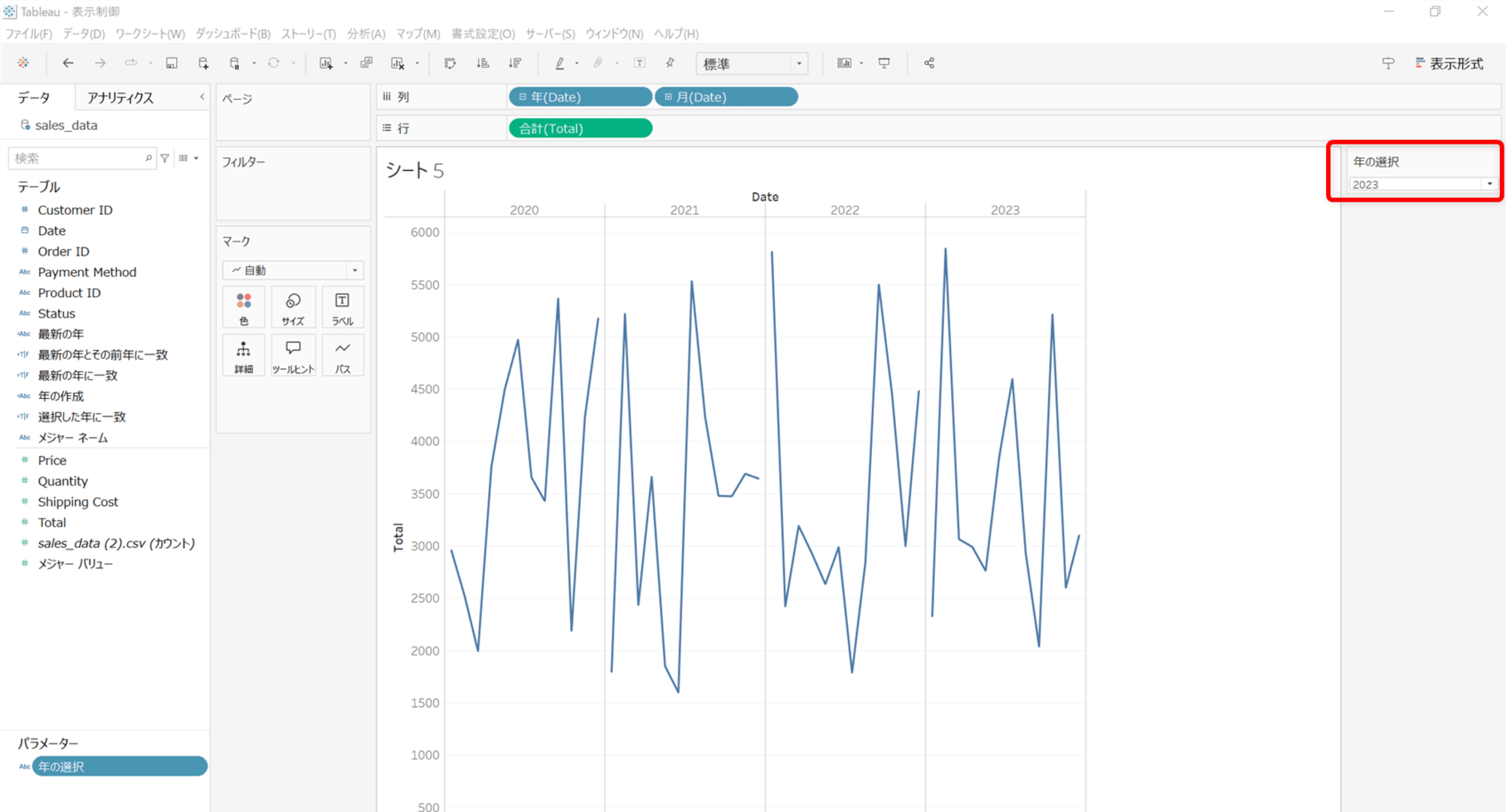Switch to the アナリティクス tab
Image resolution: width=1506 pixels, height=812 pixels.
coord(120,98)
